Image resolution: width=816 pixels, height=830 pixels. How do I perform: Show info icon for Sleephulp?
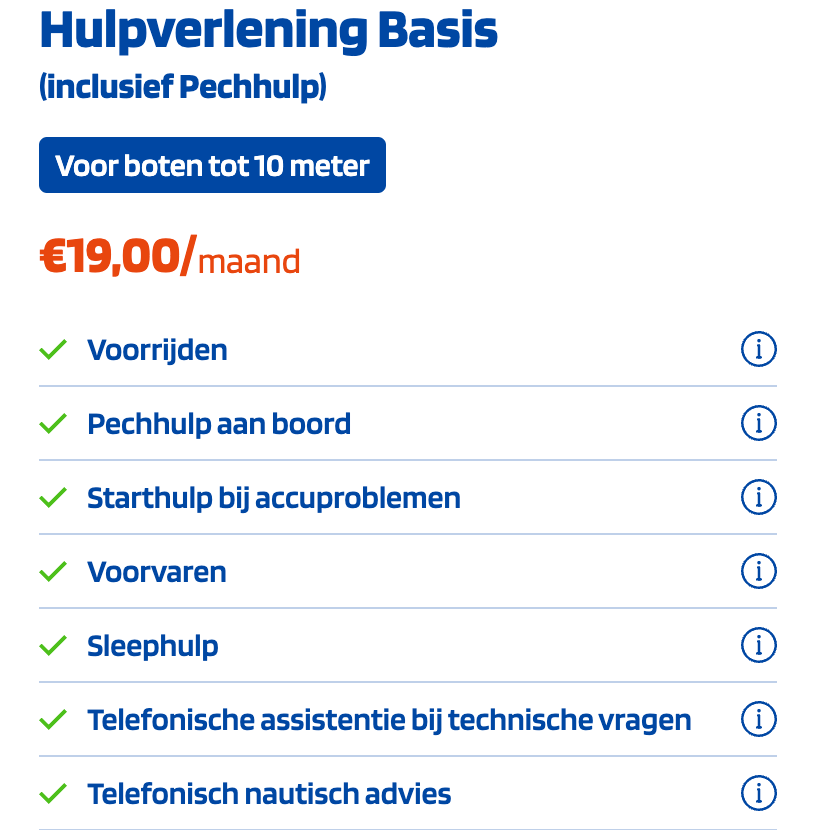pyautogui.click(x=758, y=646)
